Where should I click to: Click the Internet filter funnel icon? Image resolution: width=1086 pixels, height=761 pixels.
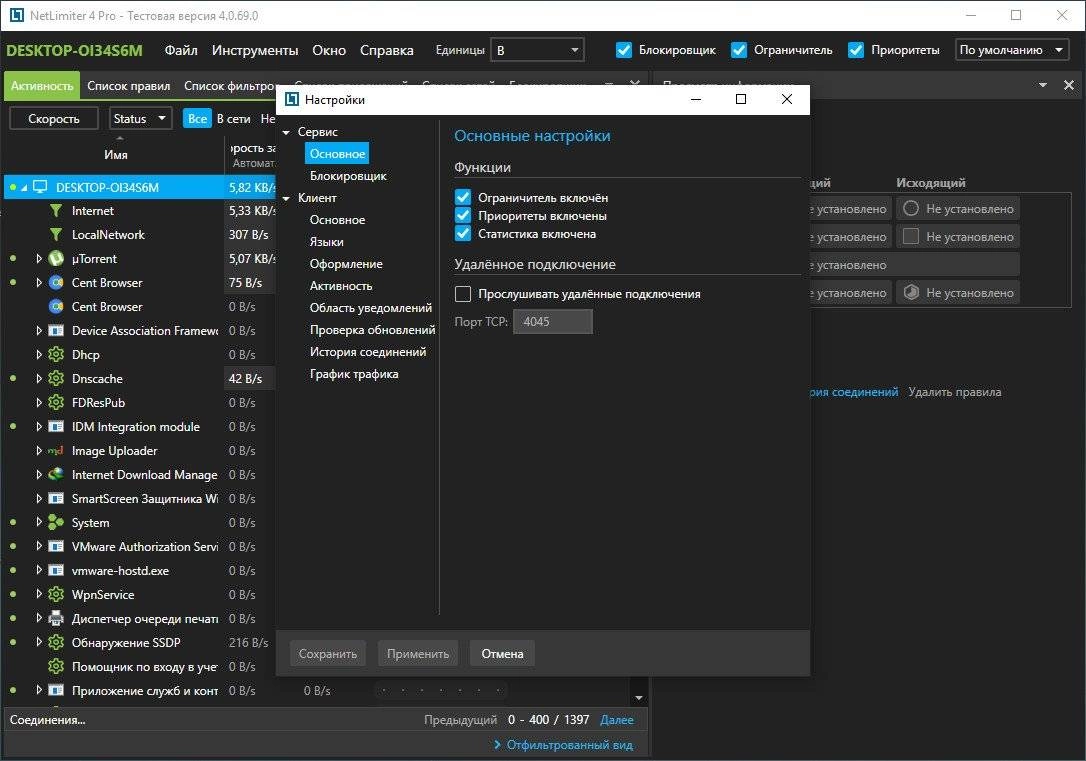[55, 211]
